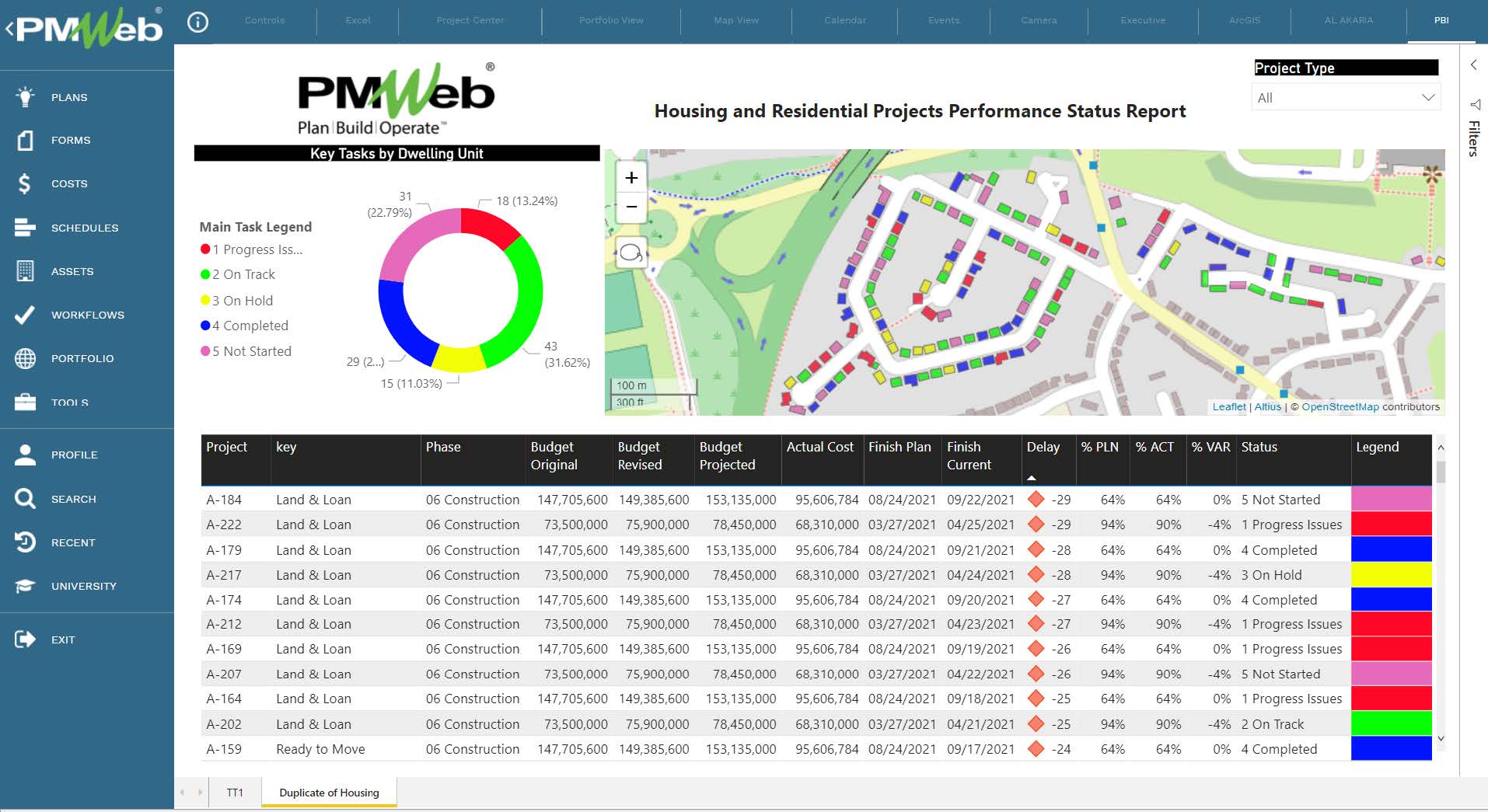Open the Executive top tab
The width and height of the screenshot is (1488, 812).
(1143, 20)
